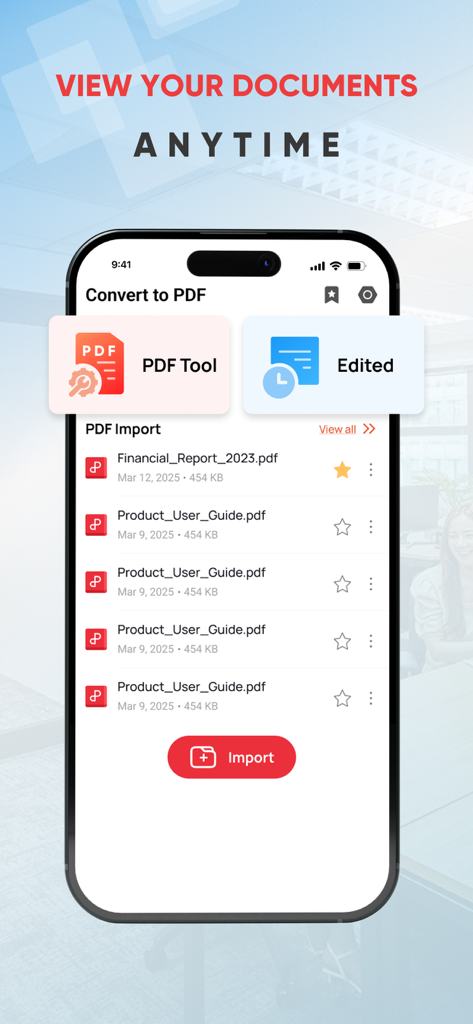Tap the document-clock icon on Edited card

291,367
